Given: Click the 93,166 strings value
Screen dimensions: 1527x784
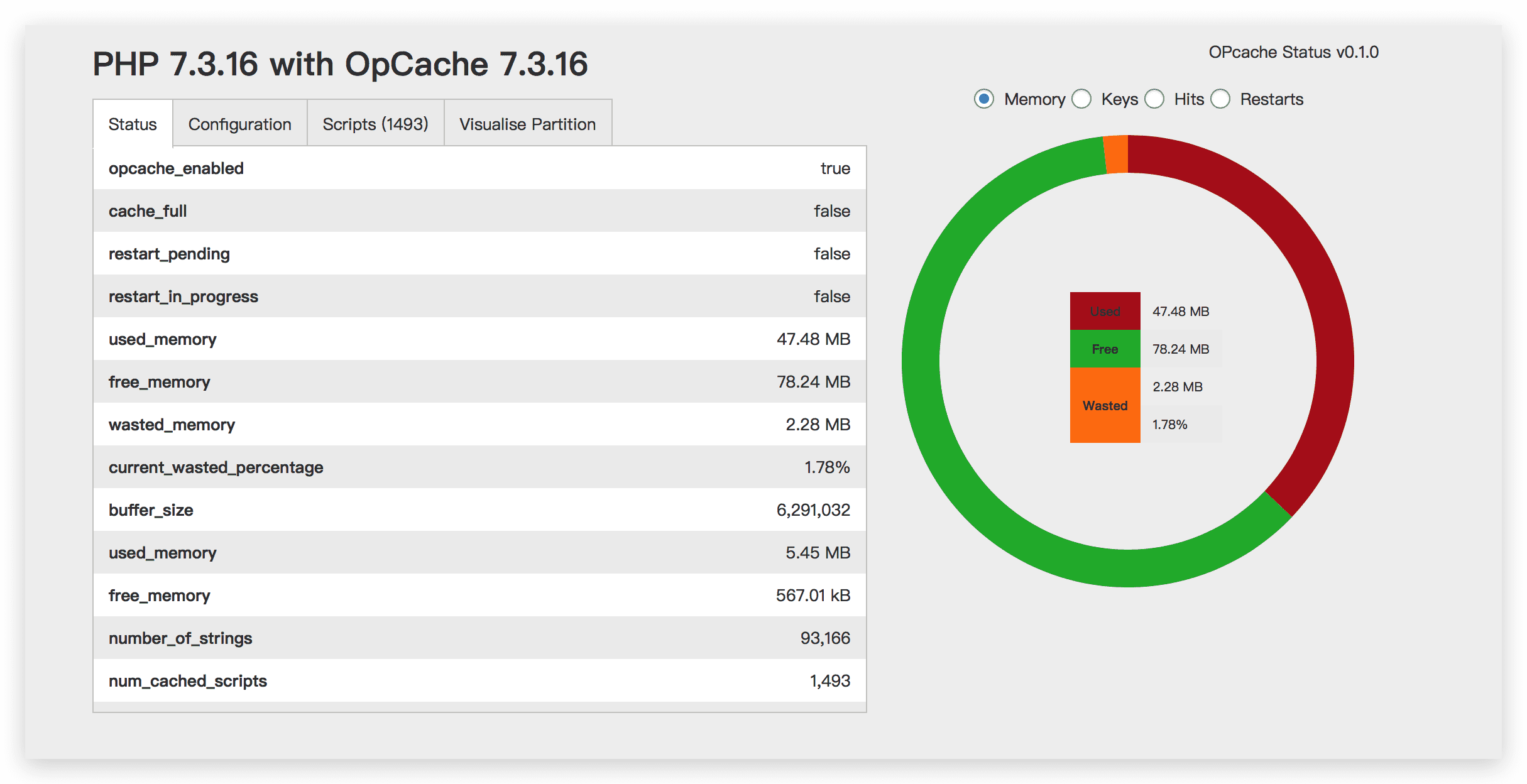Looking at the screenshot, I should 825,638.
